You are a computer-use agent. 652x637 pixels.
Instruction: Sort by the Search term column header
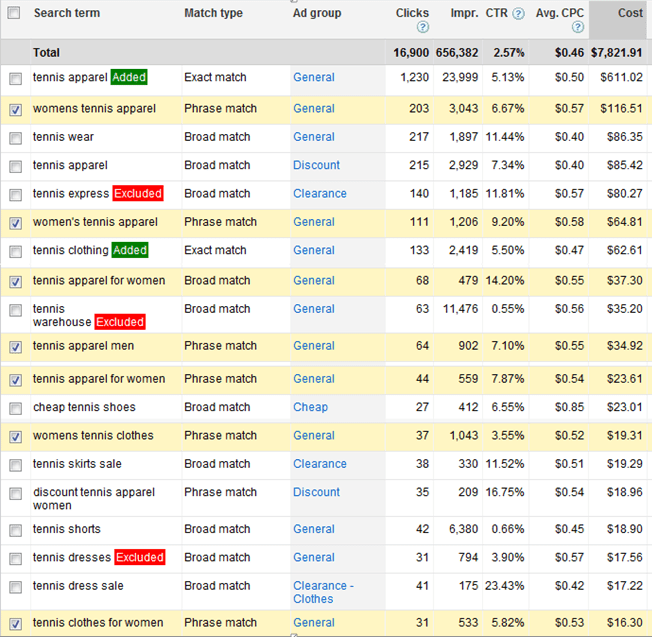click(x=67, y=13)
